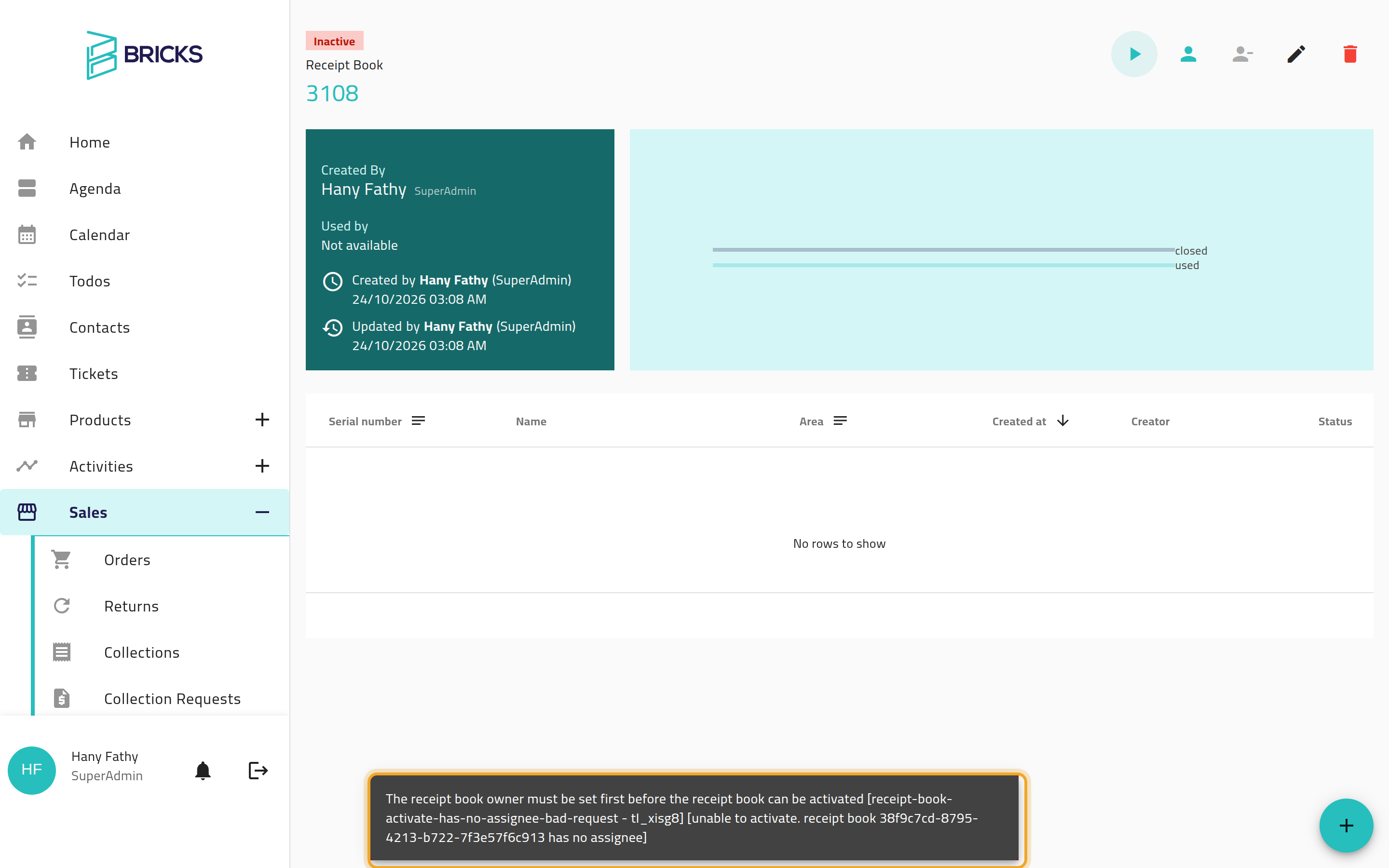1389x868 pixels.
Task: Expand the Activities submenu plus
Action: point(262,465)
